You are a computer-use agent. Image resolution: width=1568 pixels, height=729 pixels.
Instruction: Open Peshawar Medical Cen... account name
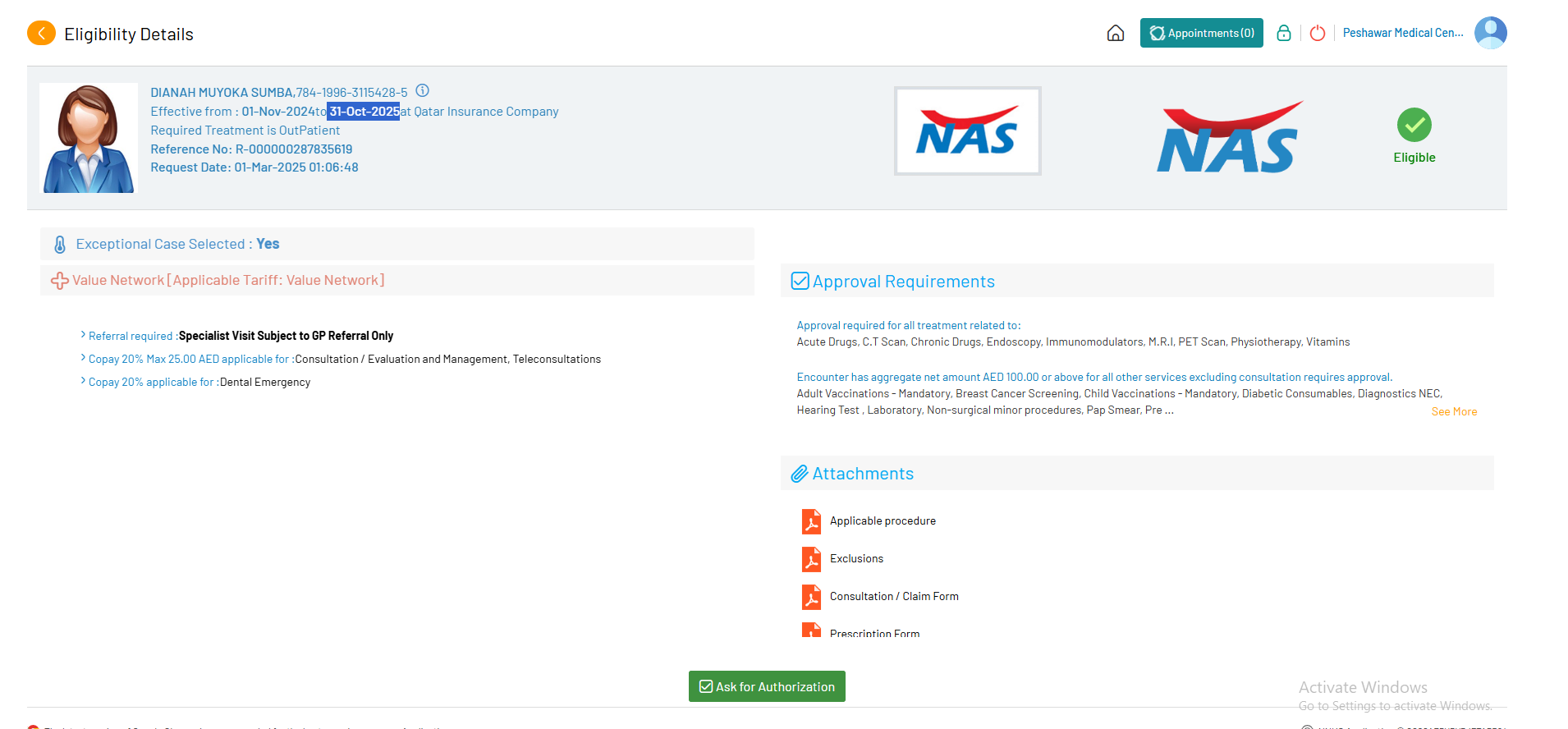click(x=1403, y=33)
